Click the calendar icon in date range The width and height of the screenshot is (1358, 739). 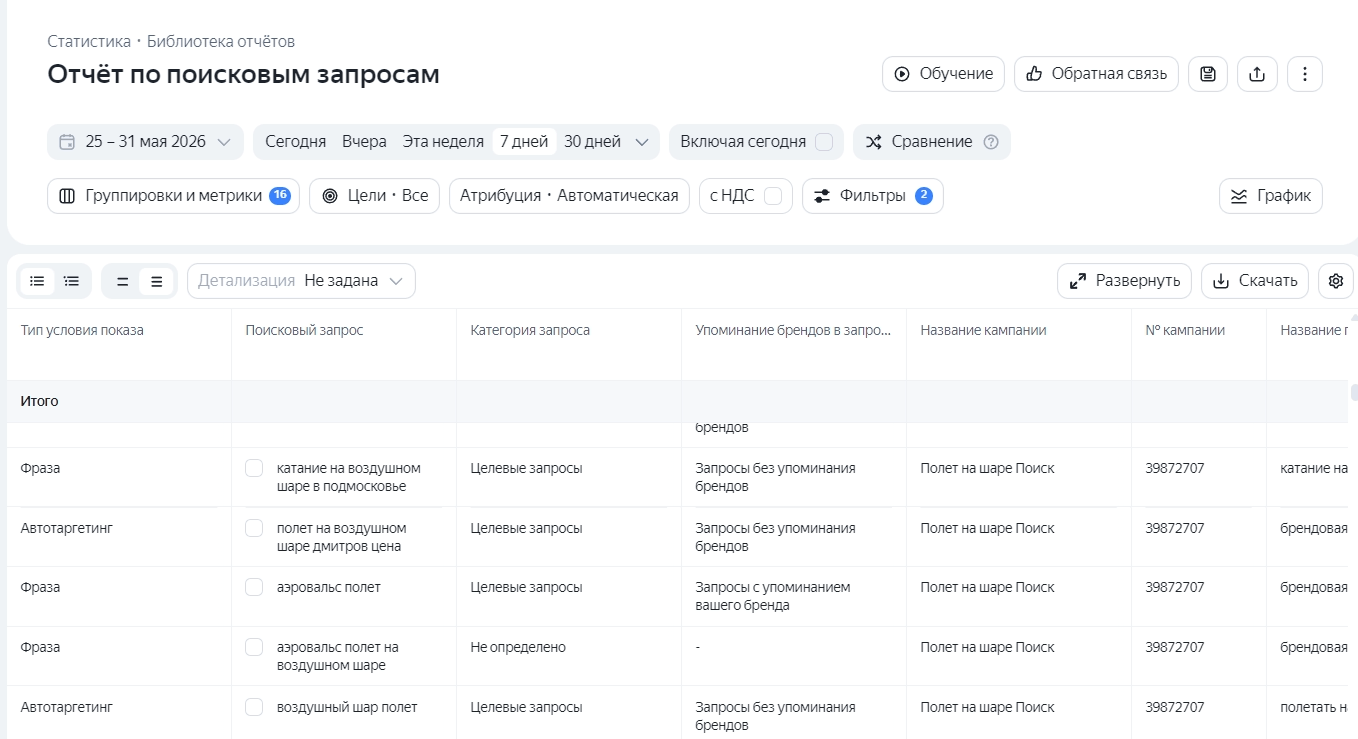67,142
